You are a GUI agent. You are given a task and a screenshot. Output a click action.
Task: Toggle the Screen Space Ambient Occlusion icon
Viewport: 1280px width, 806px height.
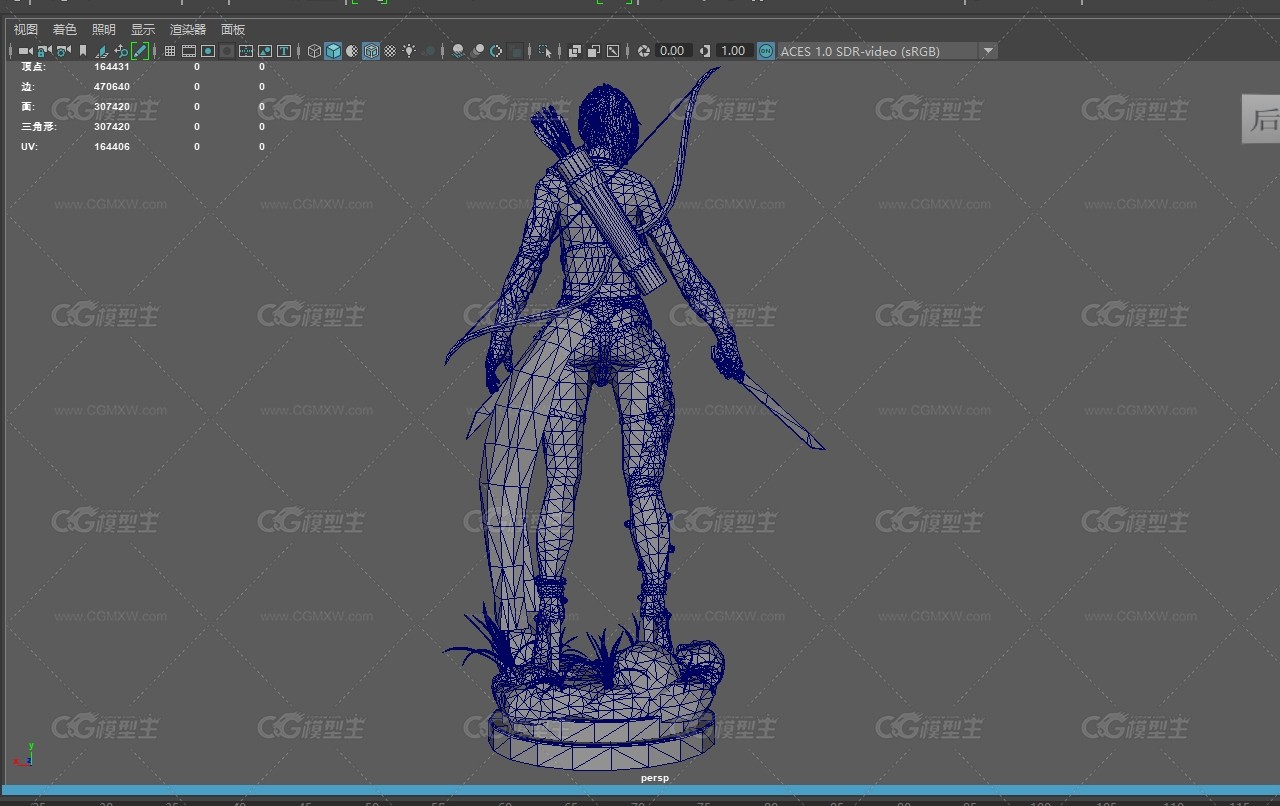(x=457, y=51)
